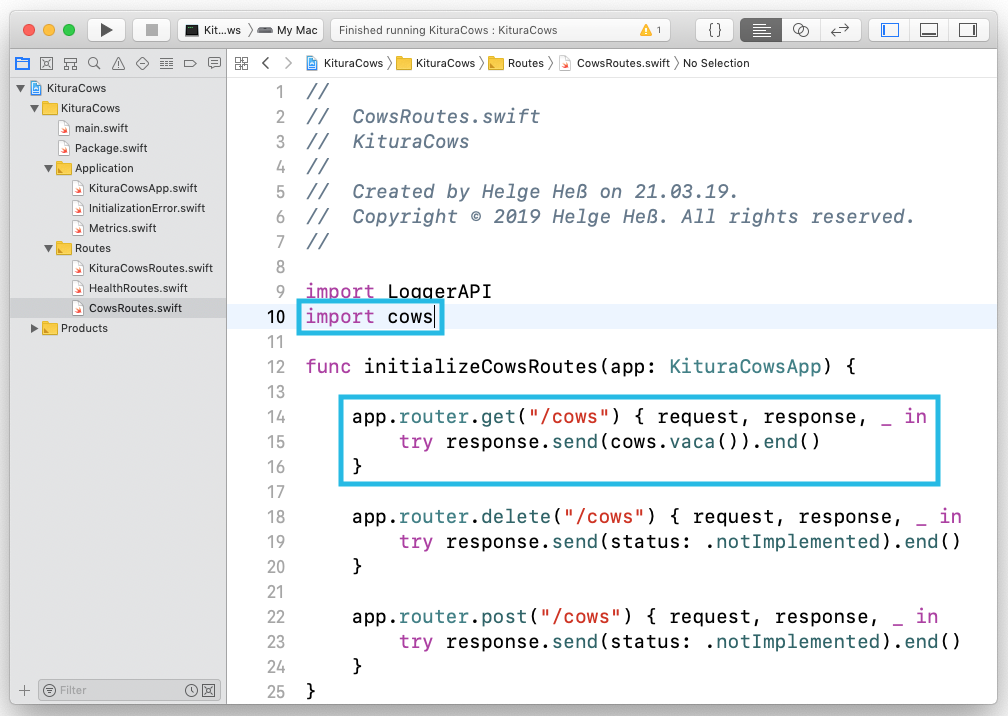This screenshot has height=716, width=1008.
Task: Collapse the Routes group
Action: pyautogui.click(x=49, y=248)
